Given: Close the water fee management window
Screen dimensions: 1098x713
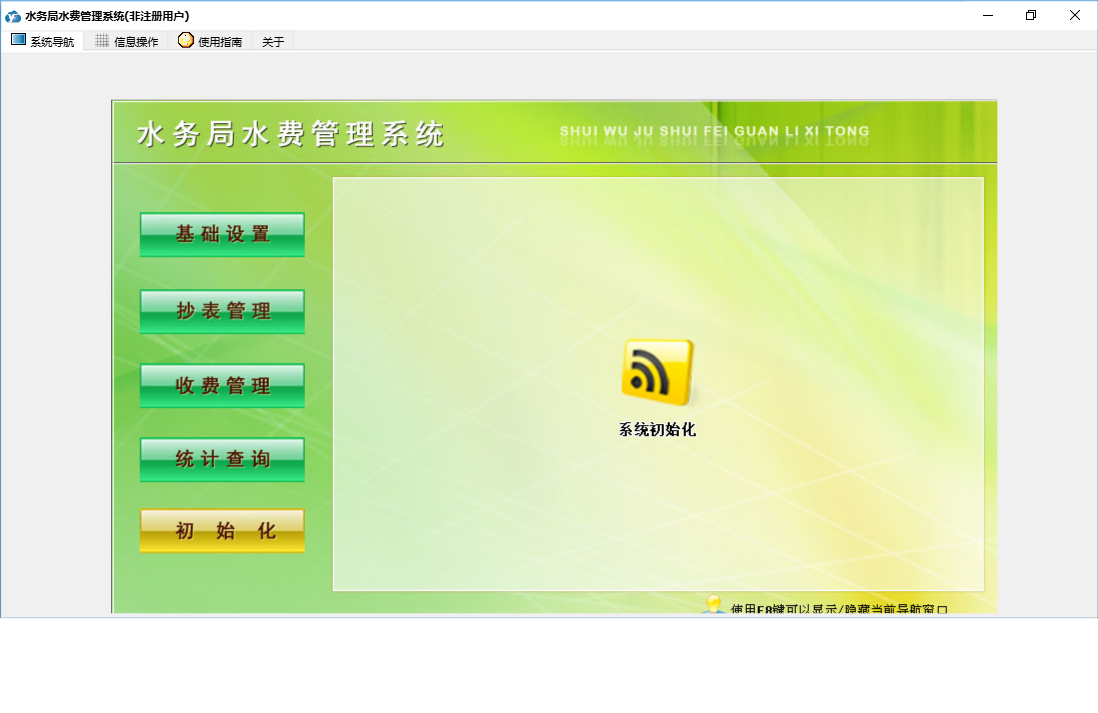Looking at the screenshot, I should [x=1075, y=15].
